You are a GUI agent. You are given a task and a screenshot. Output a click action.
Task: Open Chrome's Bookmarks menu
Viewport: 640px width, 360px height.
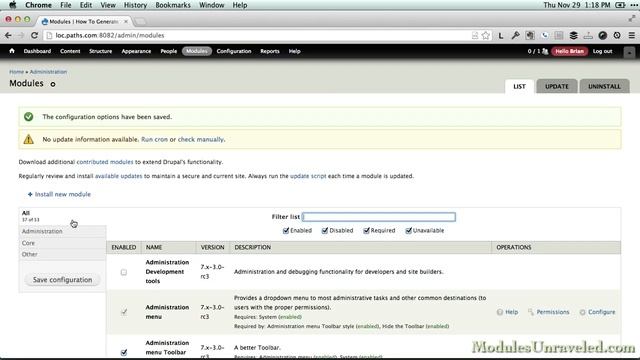point(173,5)
